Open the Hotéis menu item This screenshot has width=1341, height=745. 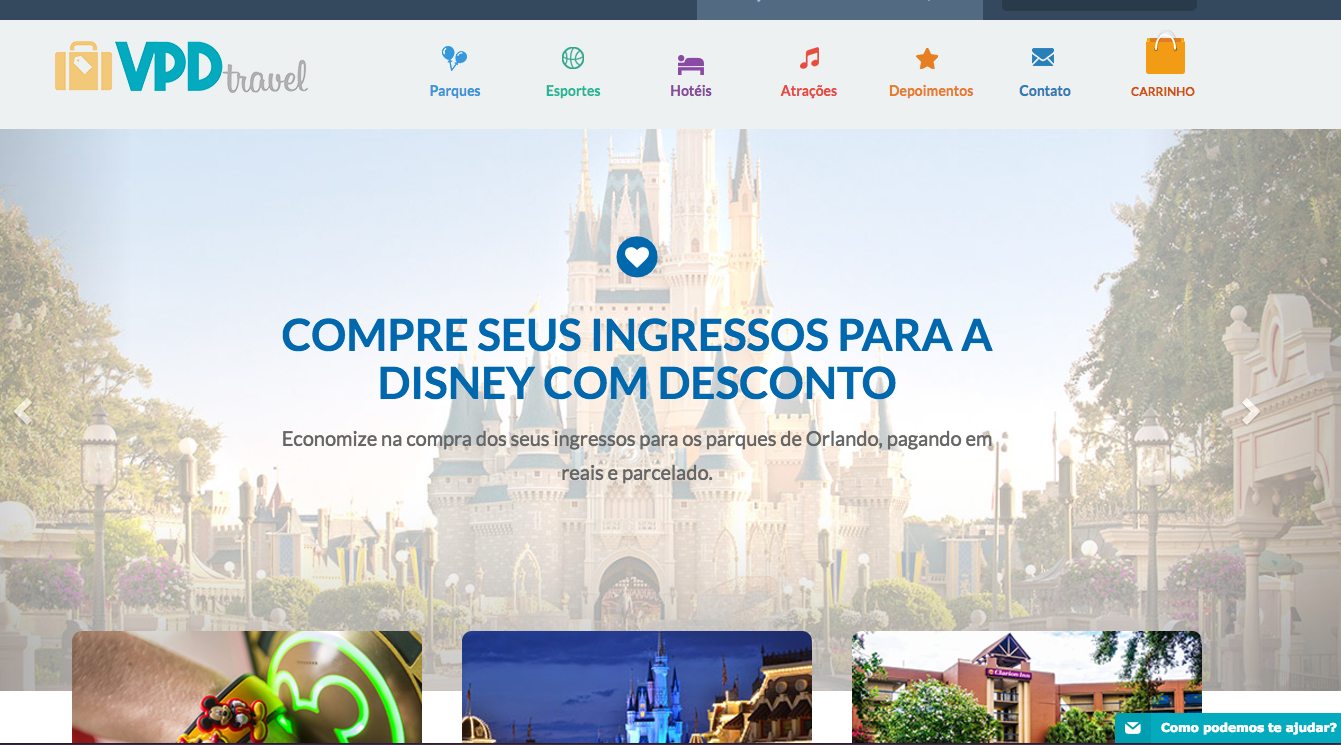(691, 91)
